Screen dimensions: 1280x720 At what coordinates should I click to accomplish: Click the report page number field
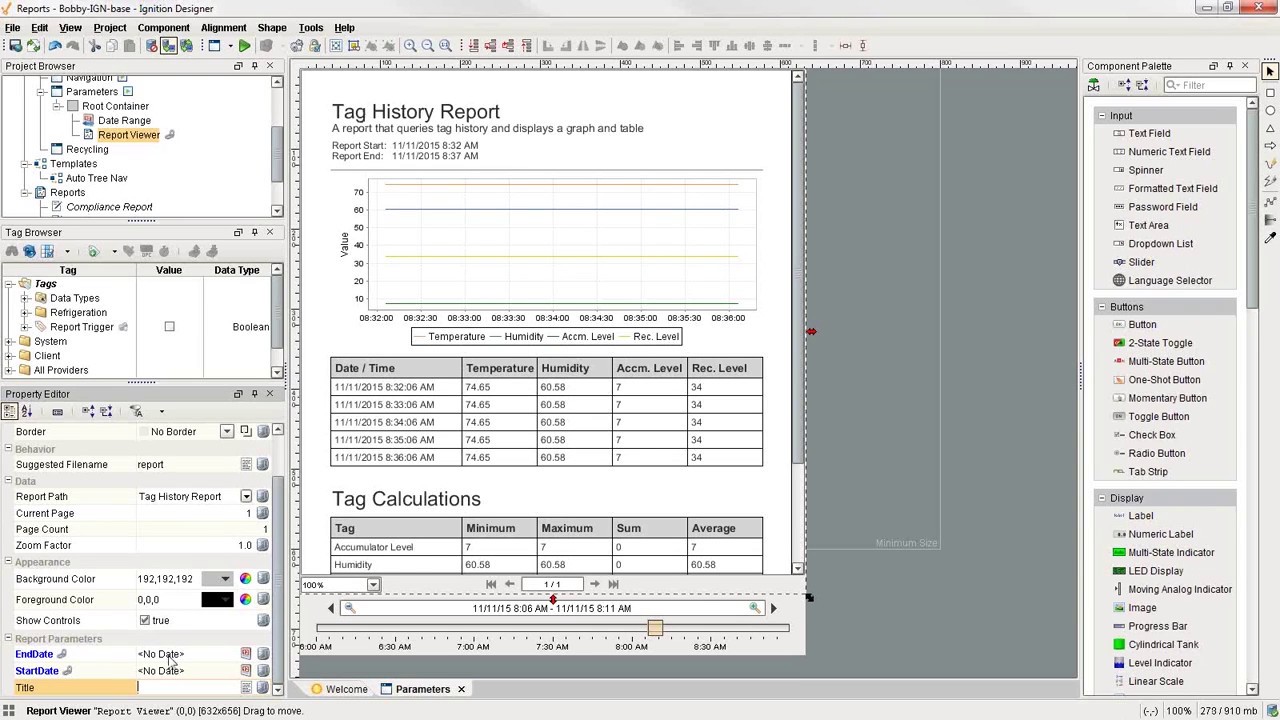tap(552, 584)
